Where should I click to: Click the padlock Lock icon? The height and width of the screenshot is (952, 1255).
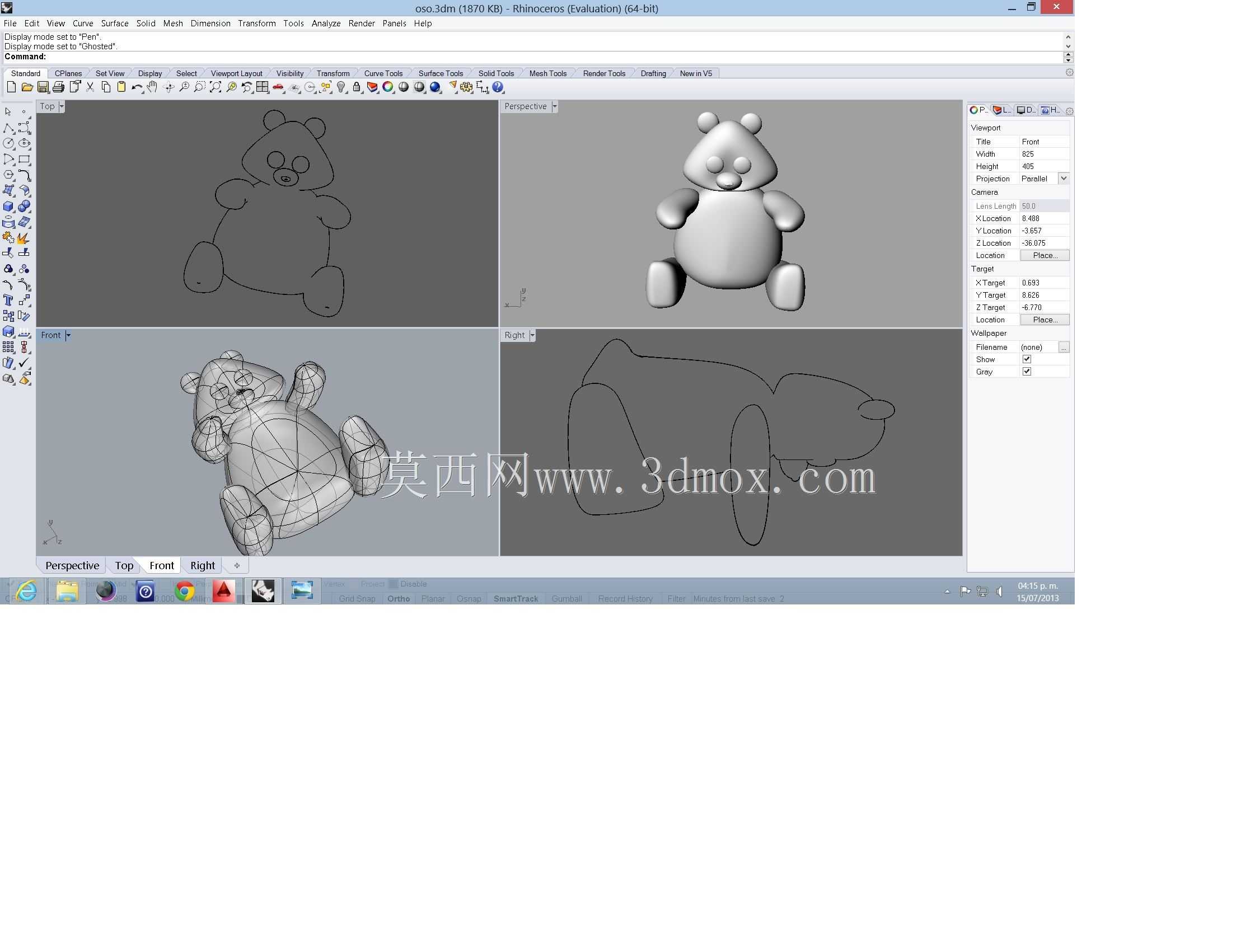click(x=357, y=87)
